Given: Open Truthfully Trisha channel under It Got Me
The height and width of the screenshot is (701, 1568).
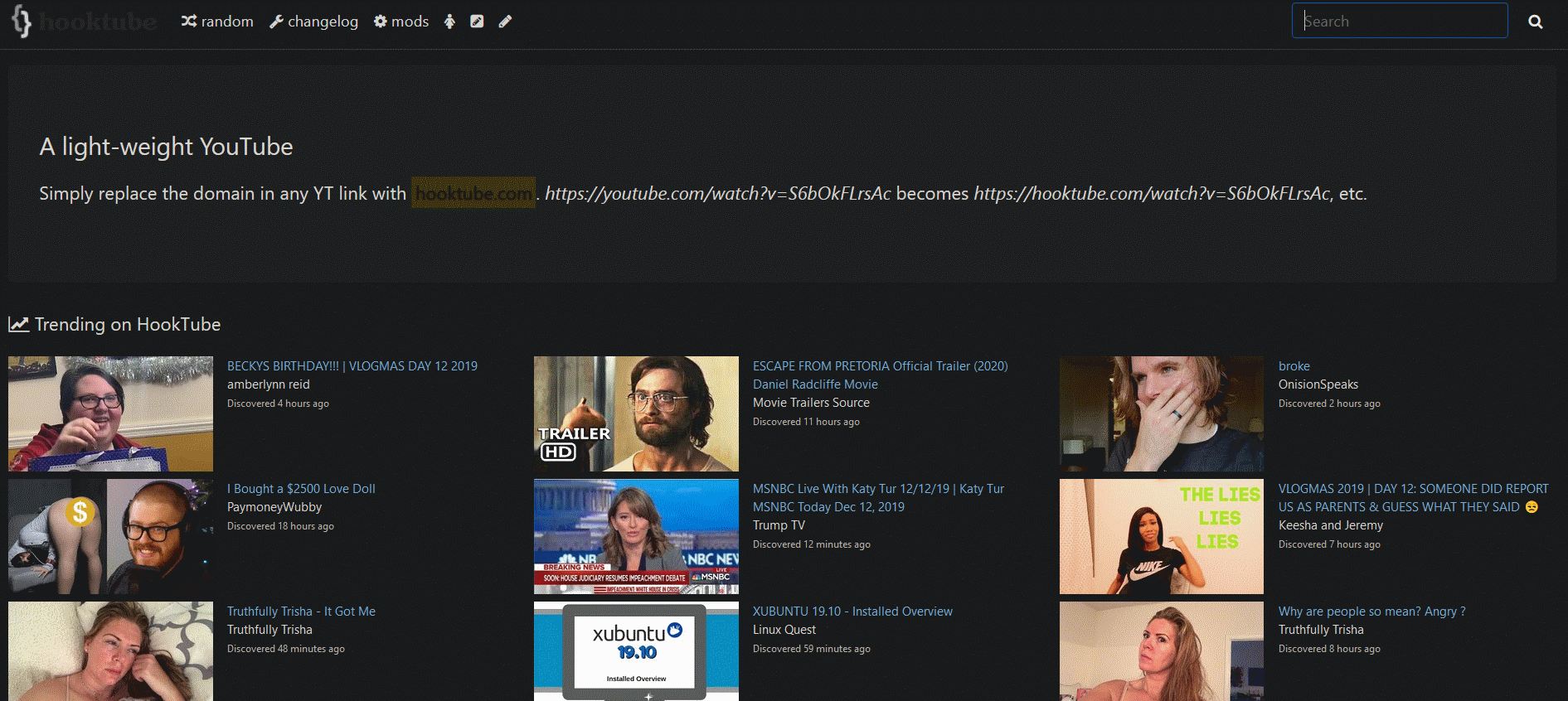Looking at the screenshot, I should 269,630.
